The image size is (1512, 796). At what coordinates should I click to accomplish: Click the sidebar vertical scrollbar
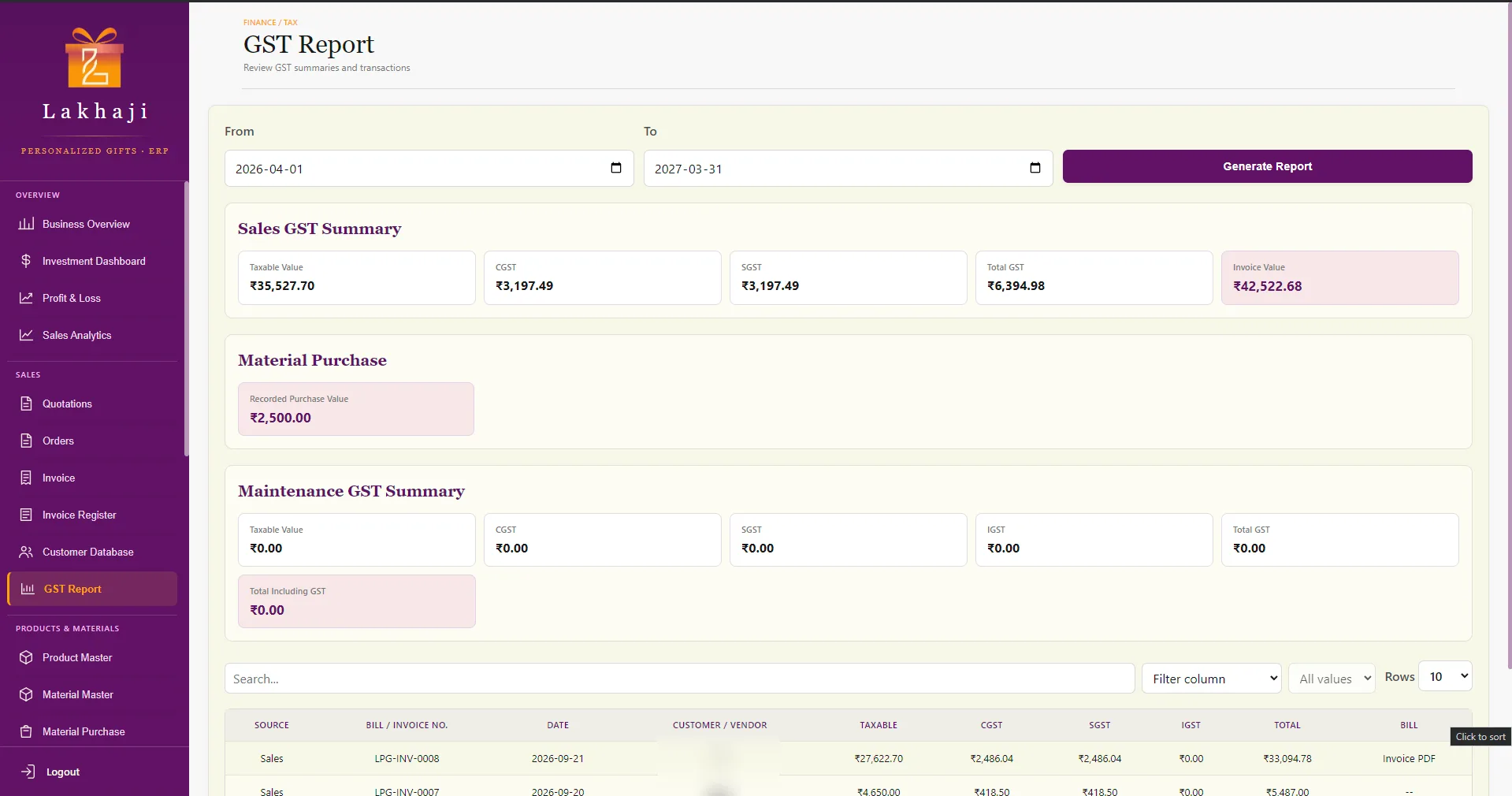[186, 318]
